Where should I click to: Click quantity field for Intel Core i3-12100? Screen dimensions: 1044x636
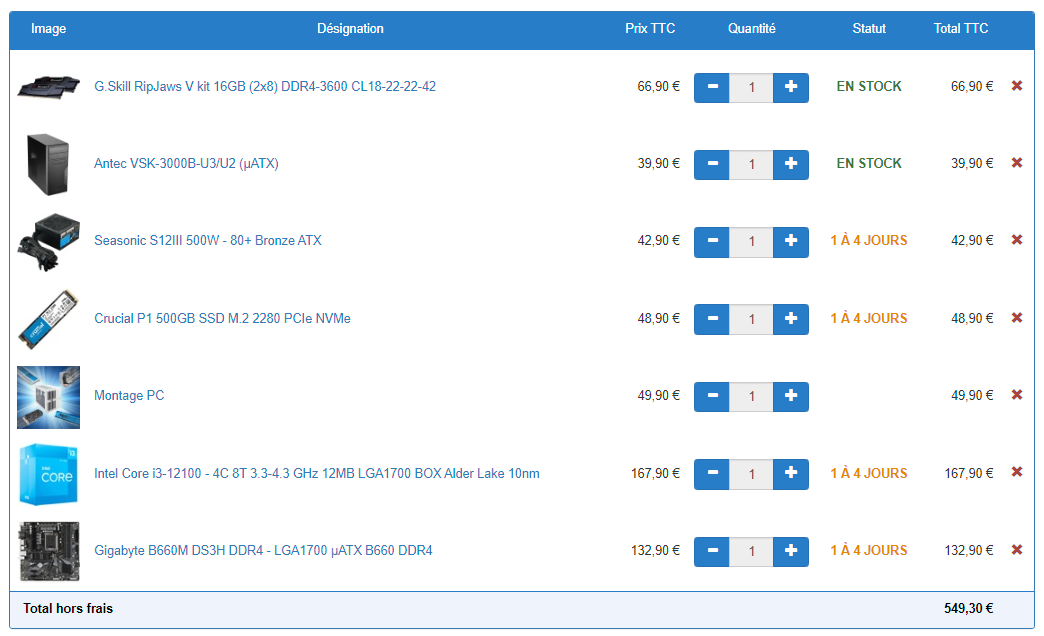751,474
